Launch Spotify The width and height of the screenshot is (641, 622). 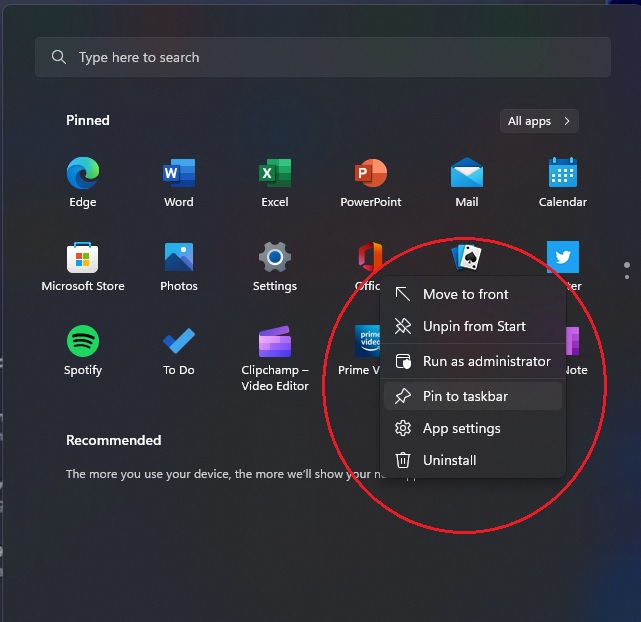click(x=83, y=350)
